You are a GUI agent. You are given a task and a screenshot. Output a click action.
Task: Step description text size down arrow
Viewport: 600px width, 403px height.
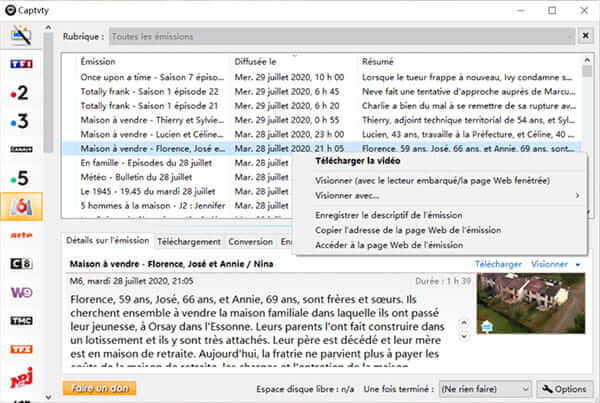click(x=464, y=336)
